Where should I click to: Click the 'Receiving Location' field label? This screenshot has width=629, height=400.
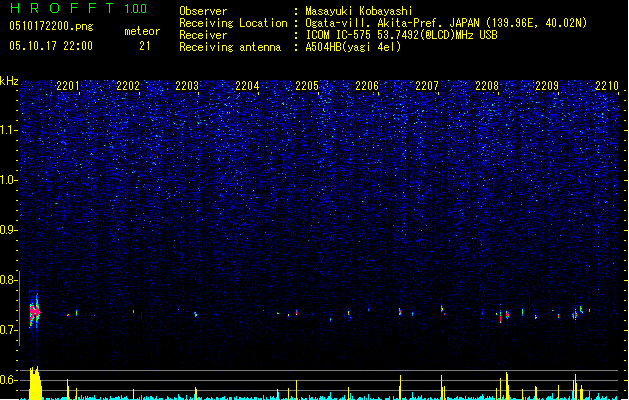point(233,23)
